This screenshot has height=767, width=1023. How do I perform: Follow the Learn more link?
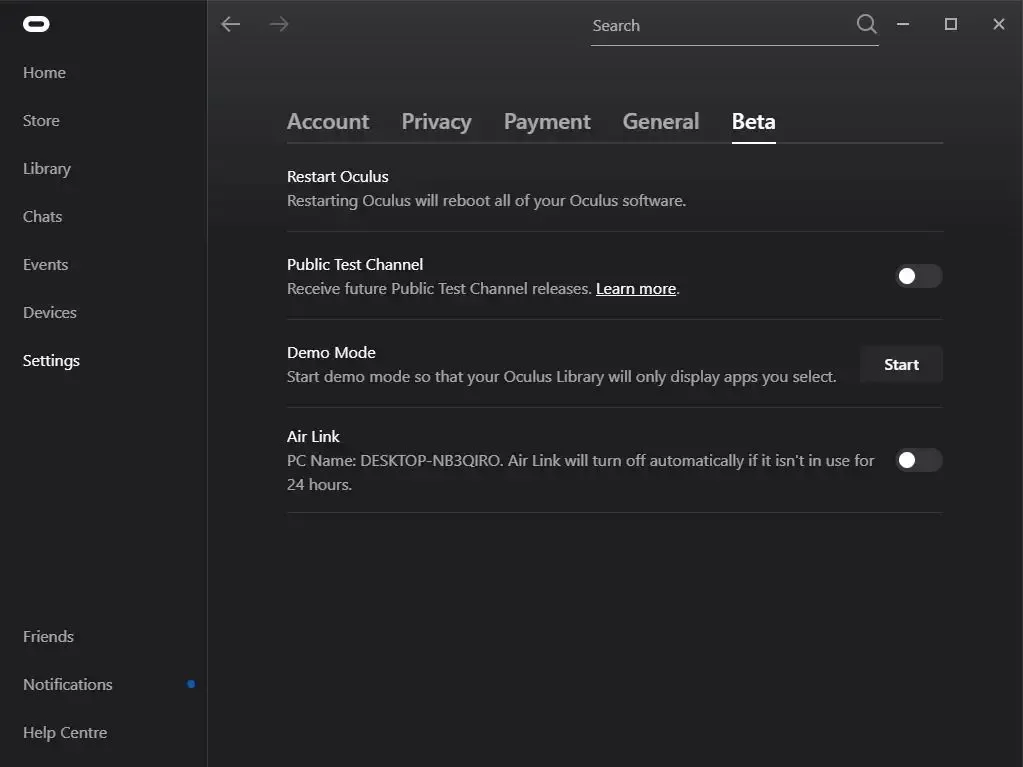pyautogui.click(x=635, y=289)
